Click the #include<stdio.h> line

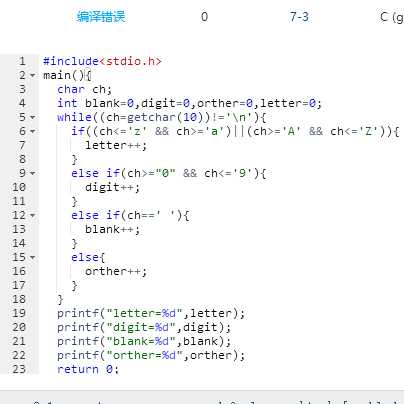point(102,61)
